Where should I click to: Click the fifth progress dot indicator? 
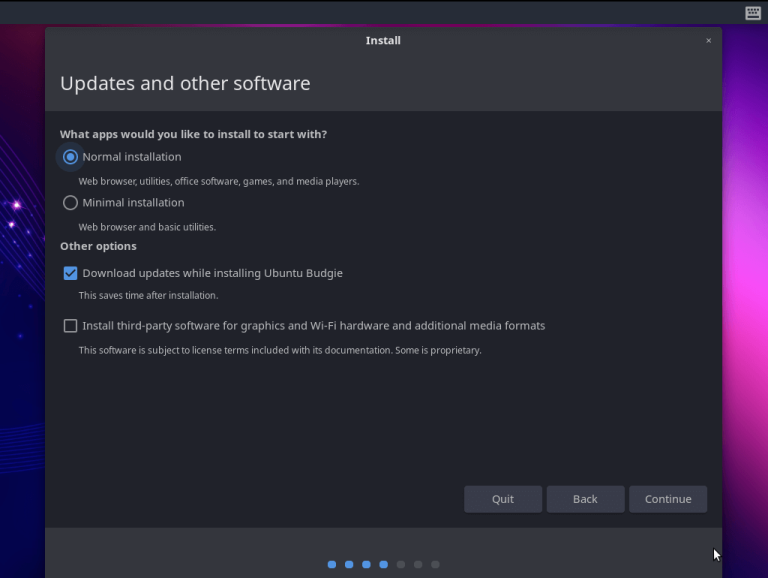tap(401, 565)
